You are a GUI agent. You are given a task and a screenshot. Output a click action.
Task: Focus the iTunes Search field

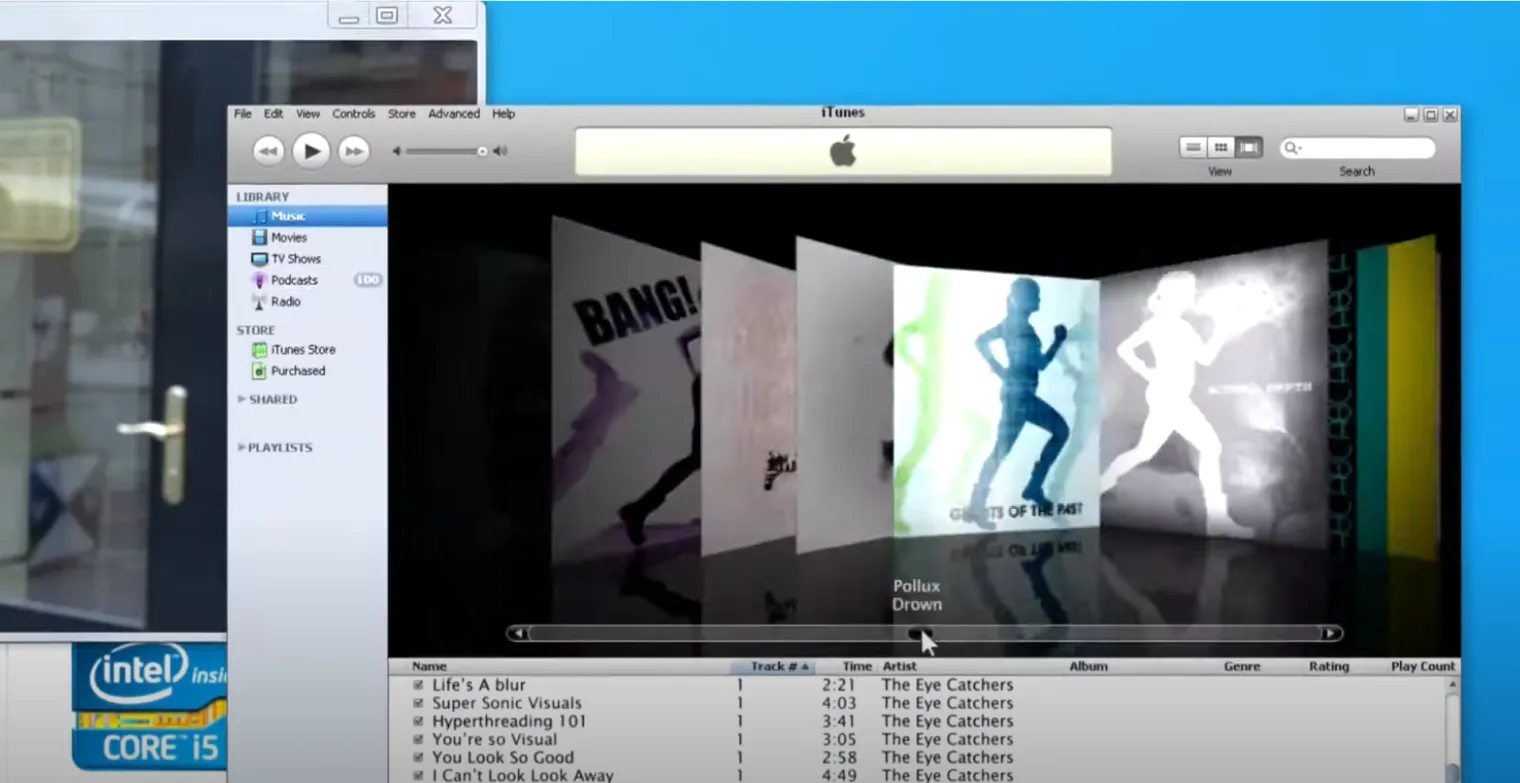pyautogui.click(x=1358, y=148)
